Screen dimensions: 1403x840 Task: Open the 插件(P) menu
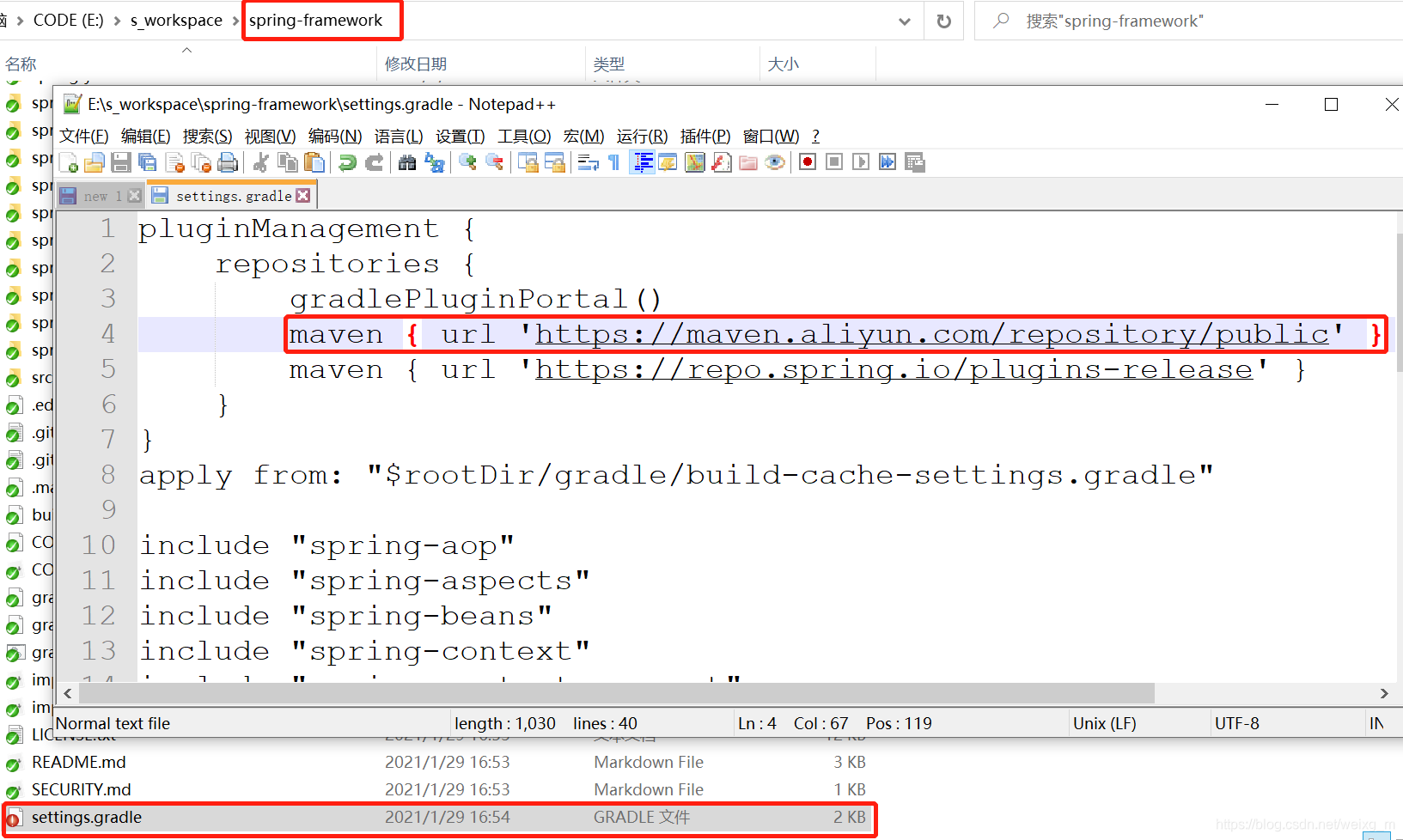tap(705, 137)
